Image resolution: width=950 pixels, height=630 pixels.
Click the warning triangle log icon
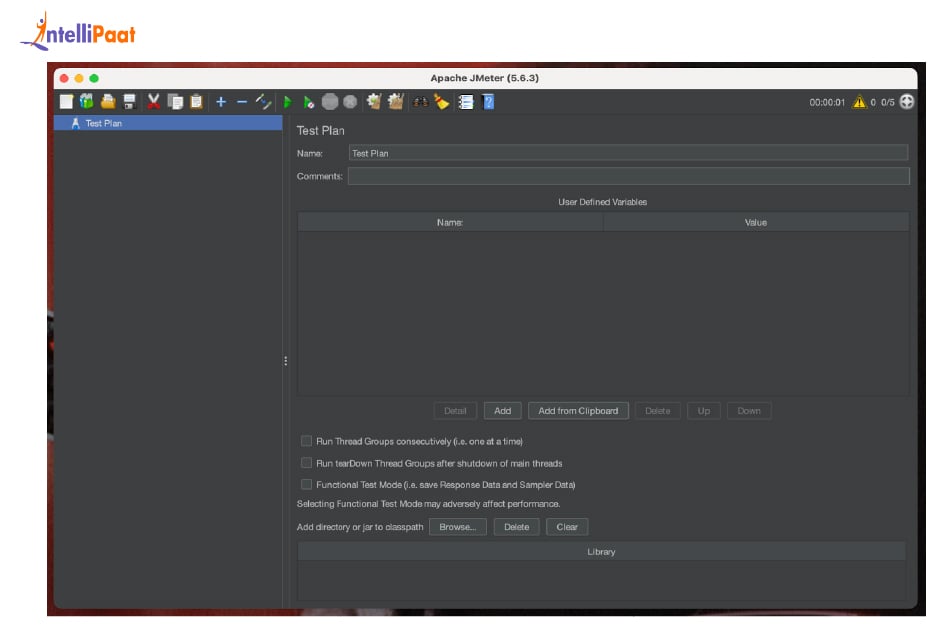pos(859,102)
